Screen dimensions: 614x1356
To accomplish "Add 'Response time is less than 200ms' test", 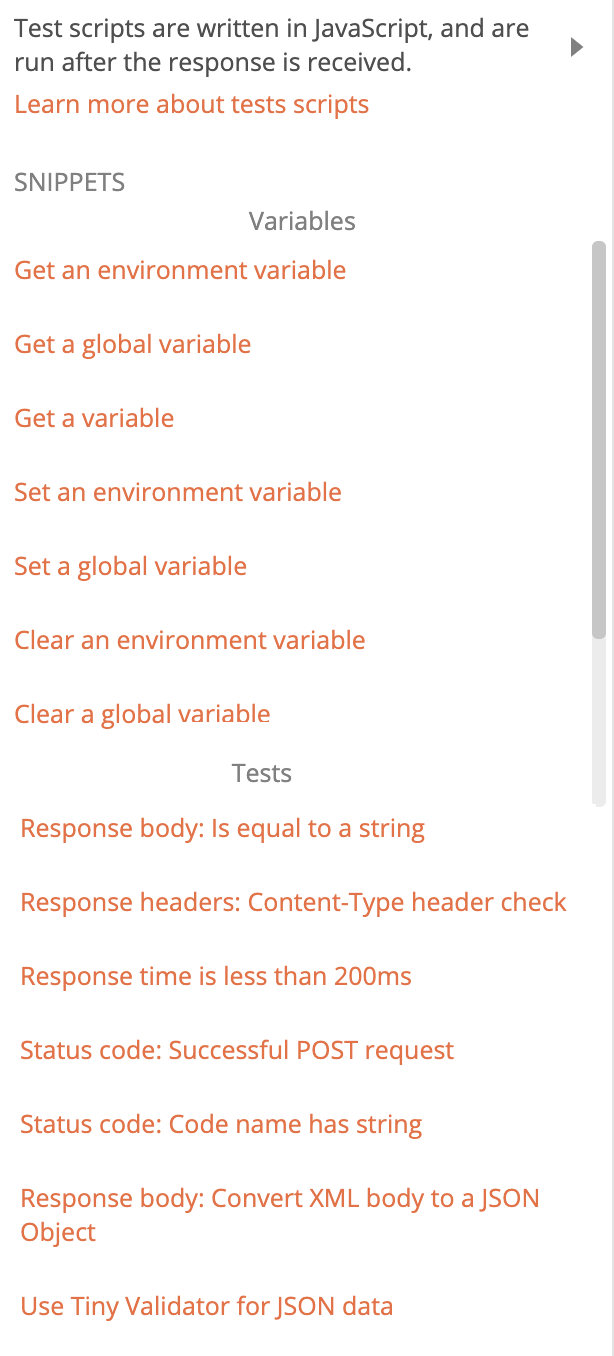I will coord(216,976).
